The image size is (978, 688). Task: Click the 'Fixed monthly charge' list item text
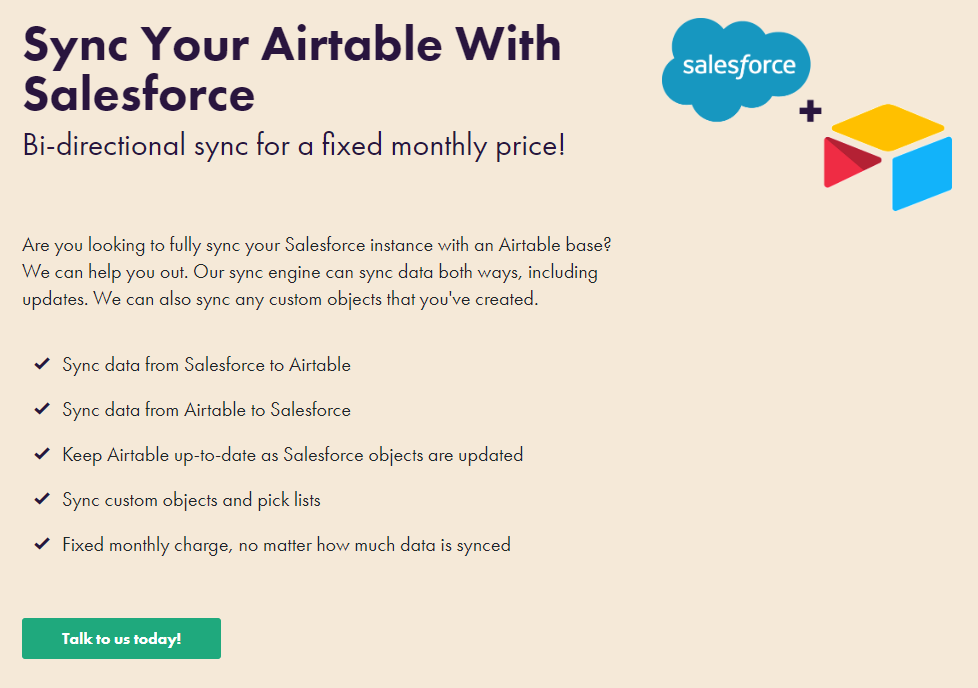[286, 545]
